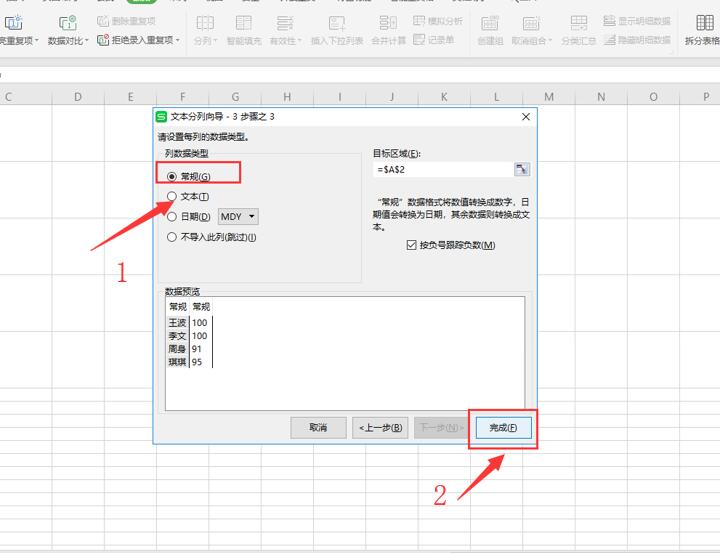728x553 pixels.
Task: Expand the 取消组合 ungroup dropdown
Action: point(550,41)
